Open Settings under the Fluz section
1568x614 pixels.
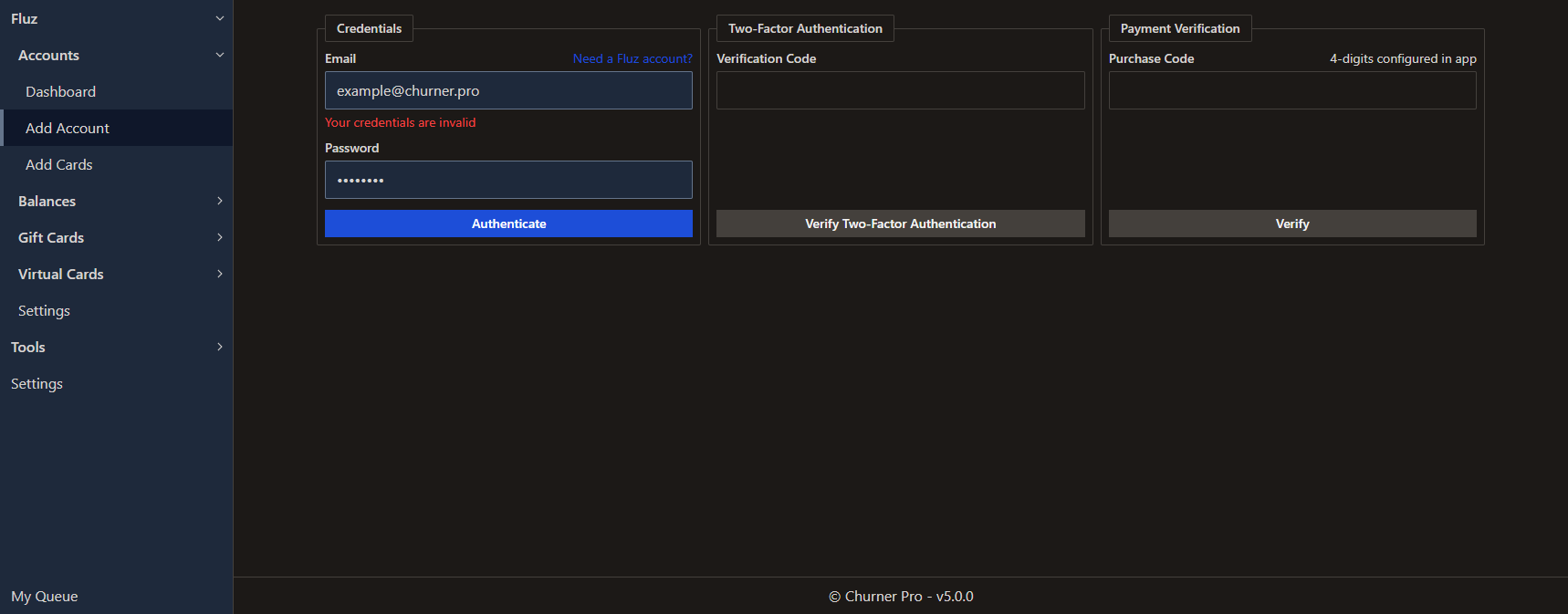click(44, 310)
